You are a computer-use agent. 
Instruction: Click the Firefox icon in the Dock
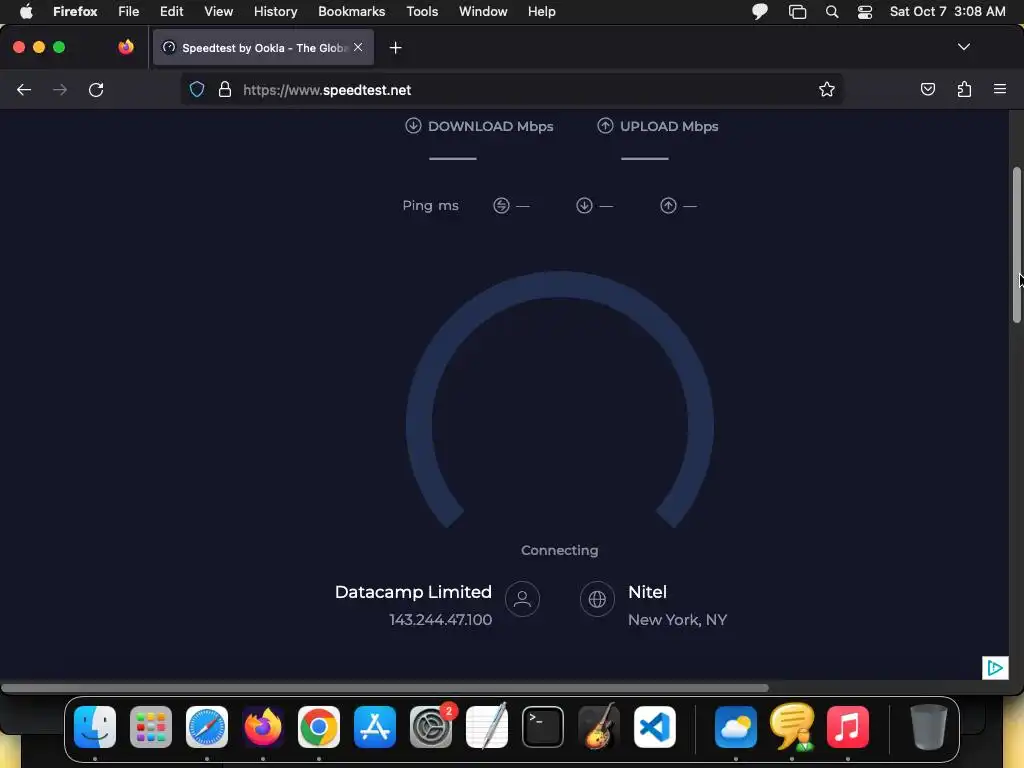[263, 727]
